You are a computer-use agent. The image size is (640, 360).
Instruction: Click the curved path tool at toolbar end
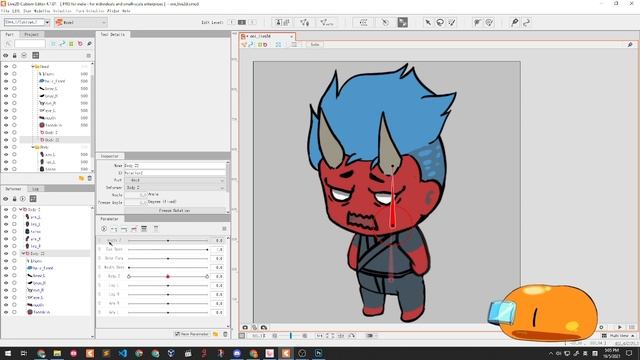tap(527, 22)
